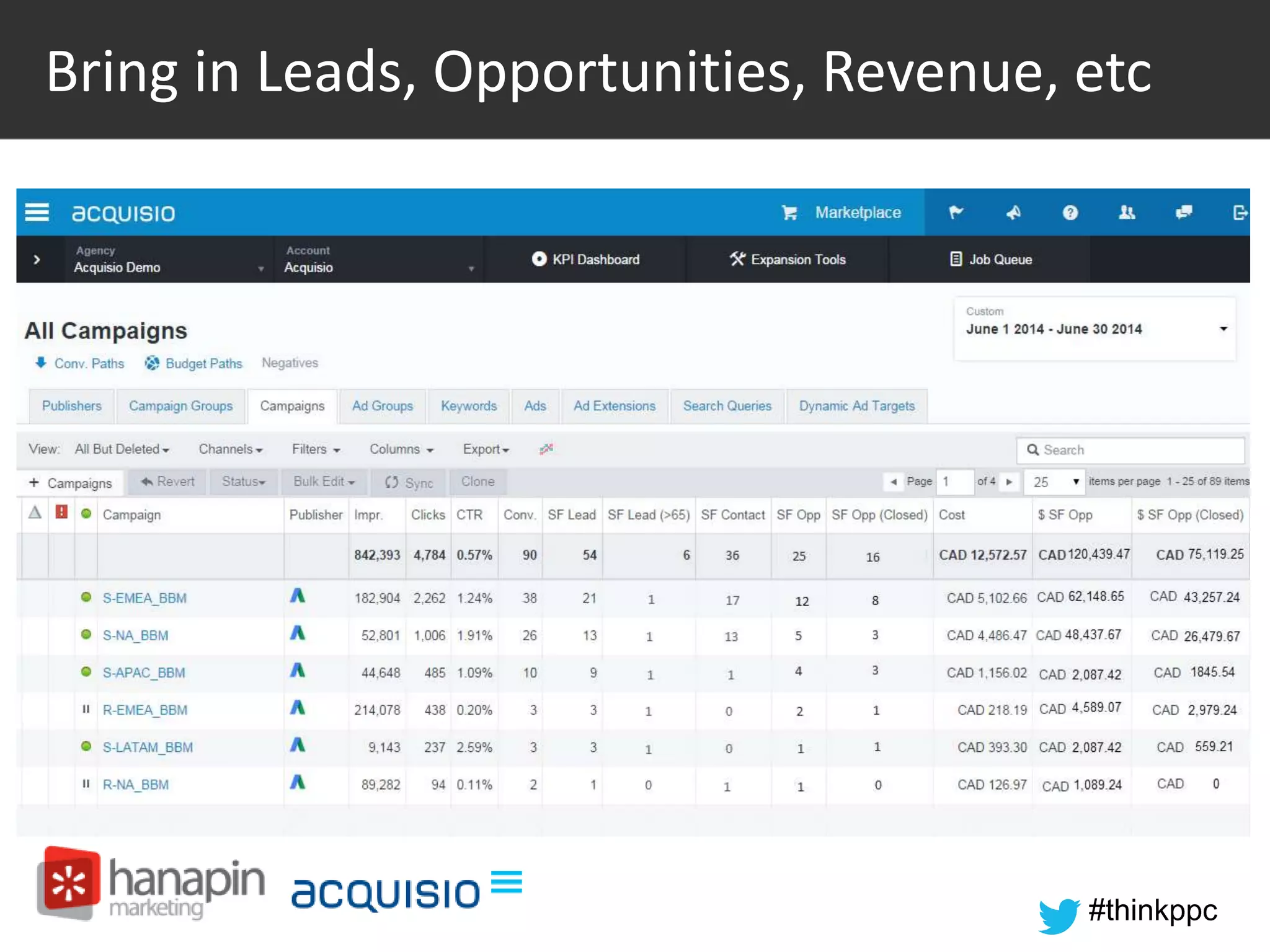
Task: Switch to the Campaign Groups tab
Action: click(x=181, y=406)
